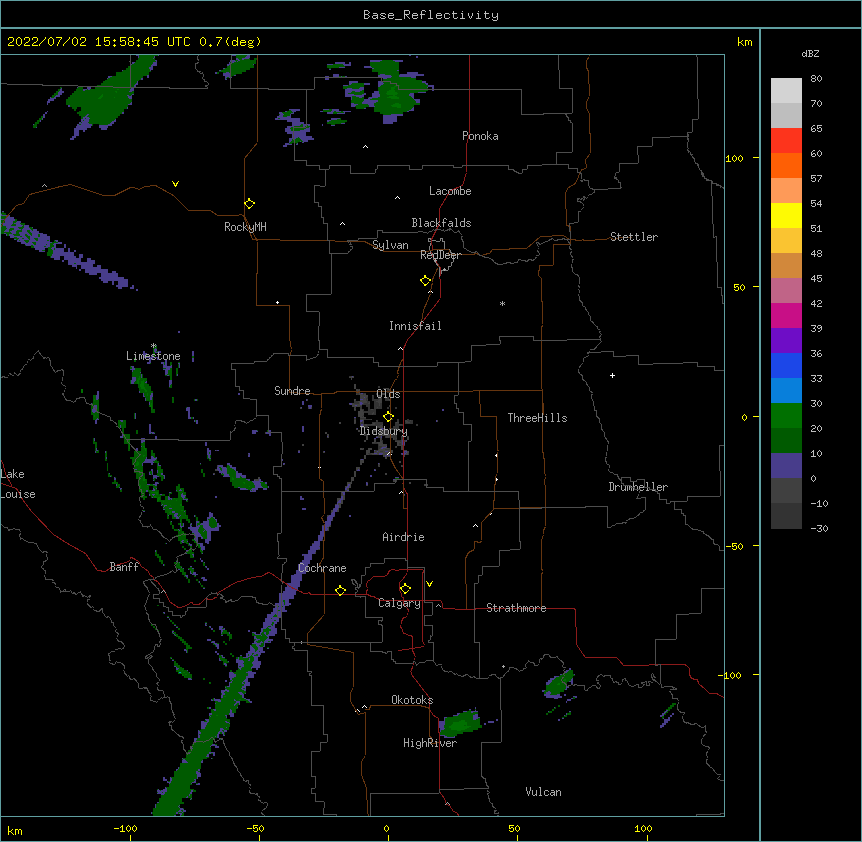Viewport: 862px width, 842px height.
Task: Click the large green echo north of Ponoka
Action: 397,92
